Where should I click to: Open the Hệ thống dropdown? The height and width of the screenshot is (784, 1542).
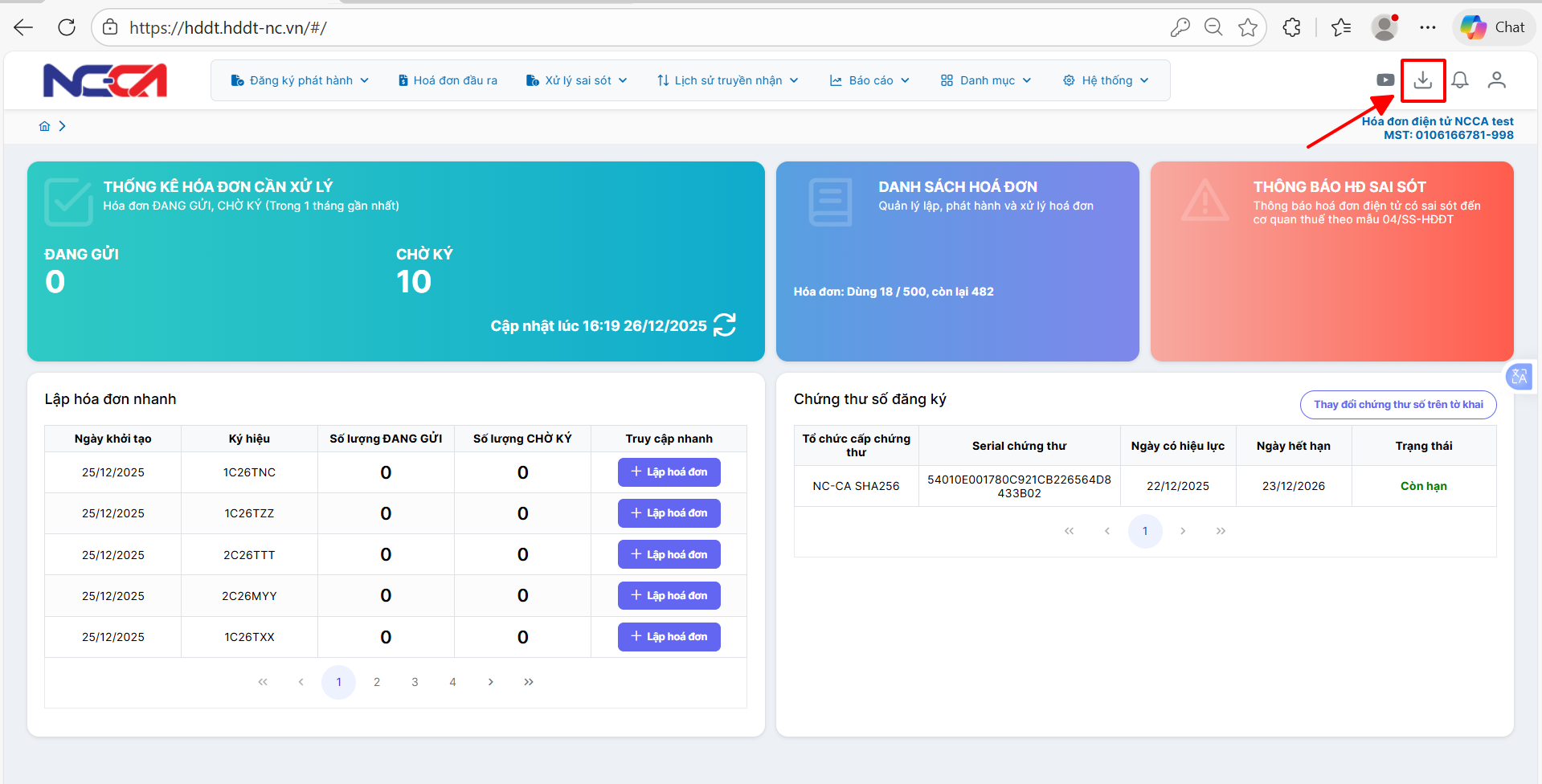pos(1106,80)
